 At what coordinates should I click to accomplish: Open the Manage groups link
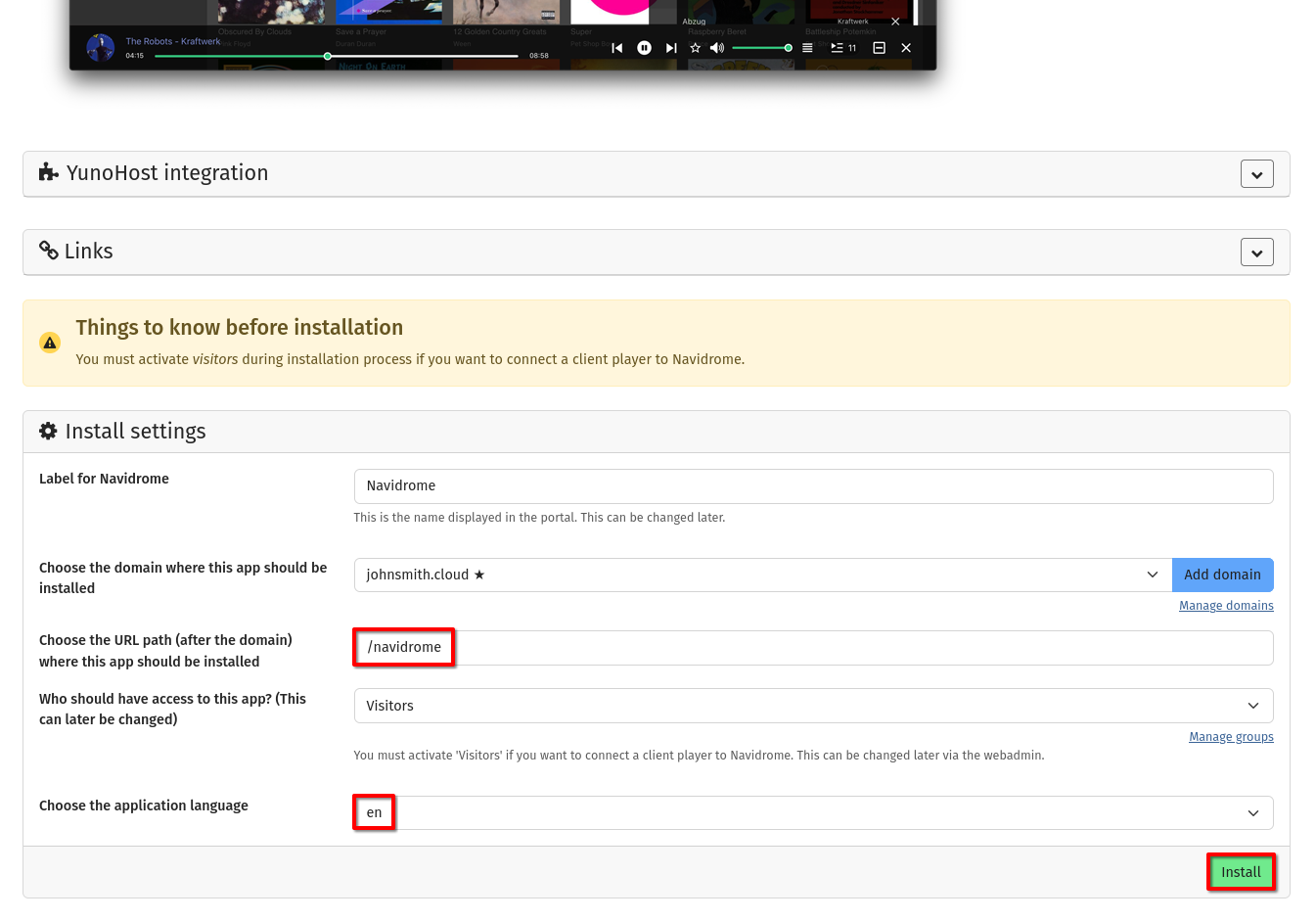pos(1231,737)
